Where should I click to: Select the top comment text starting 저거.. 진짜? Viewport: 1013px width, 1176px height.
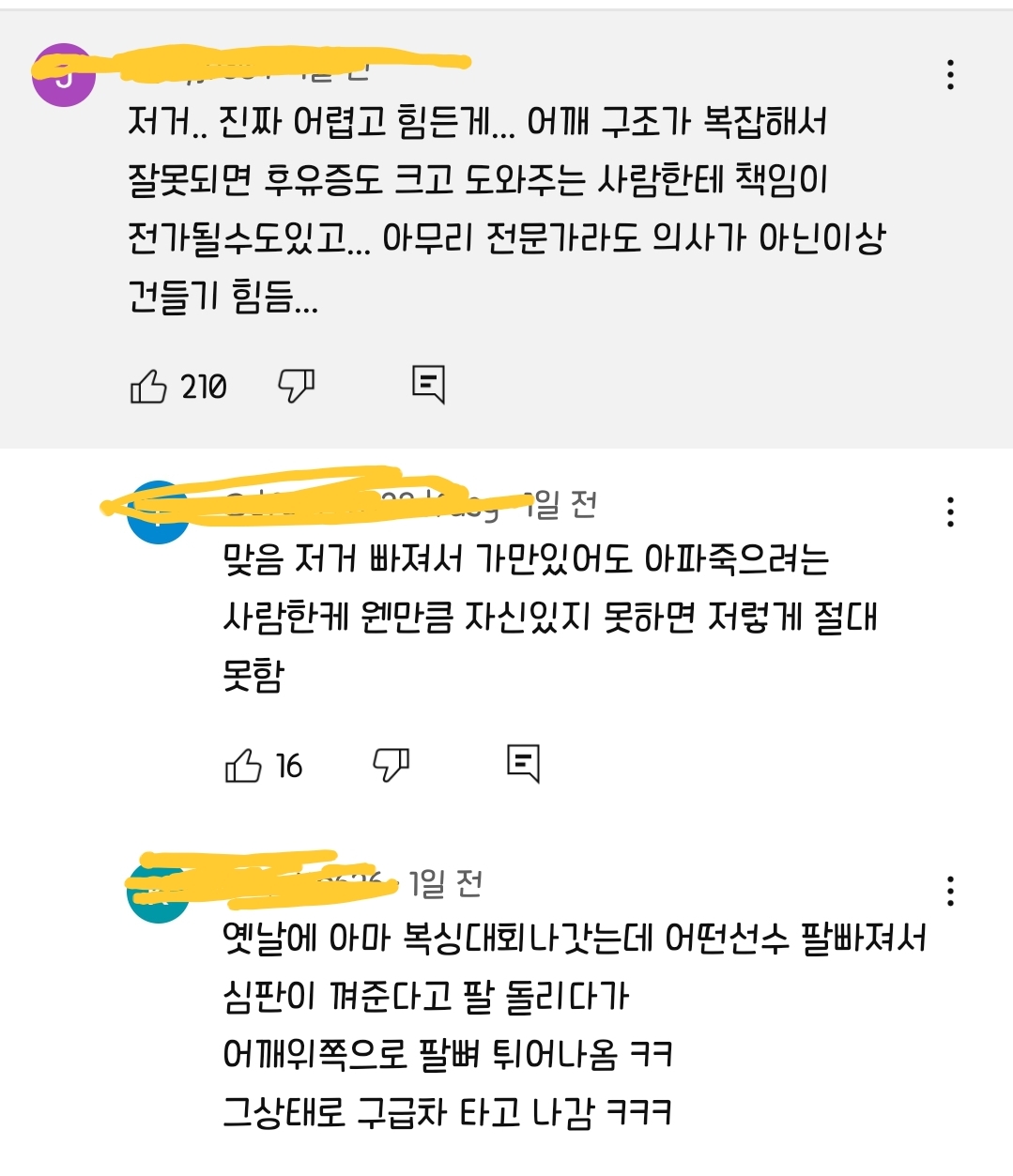pos(507,209)
